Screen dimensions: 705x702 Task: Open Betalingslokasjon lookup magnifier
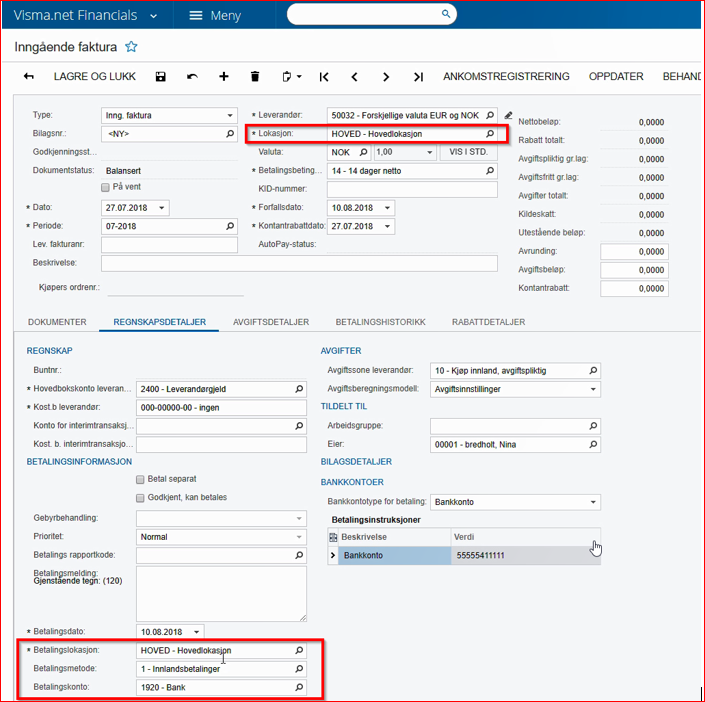299,650
